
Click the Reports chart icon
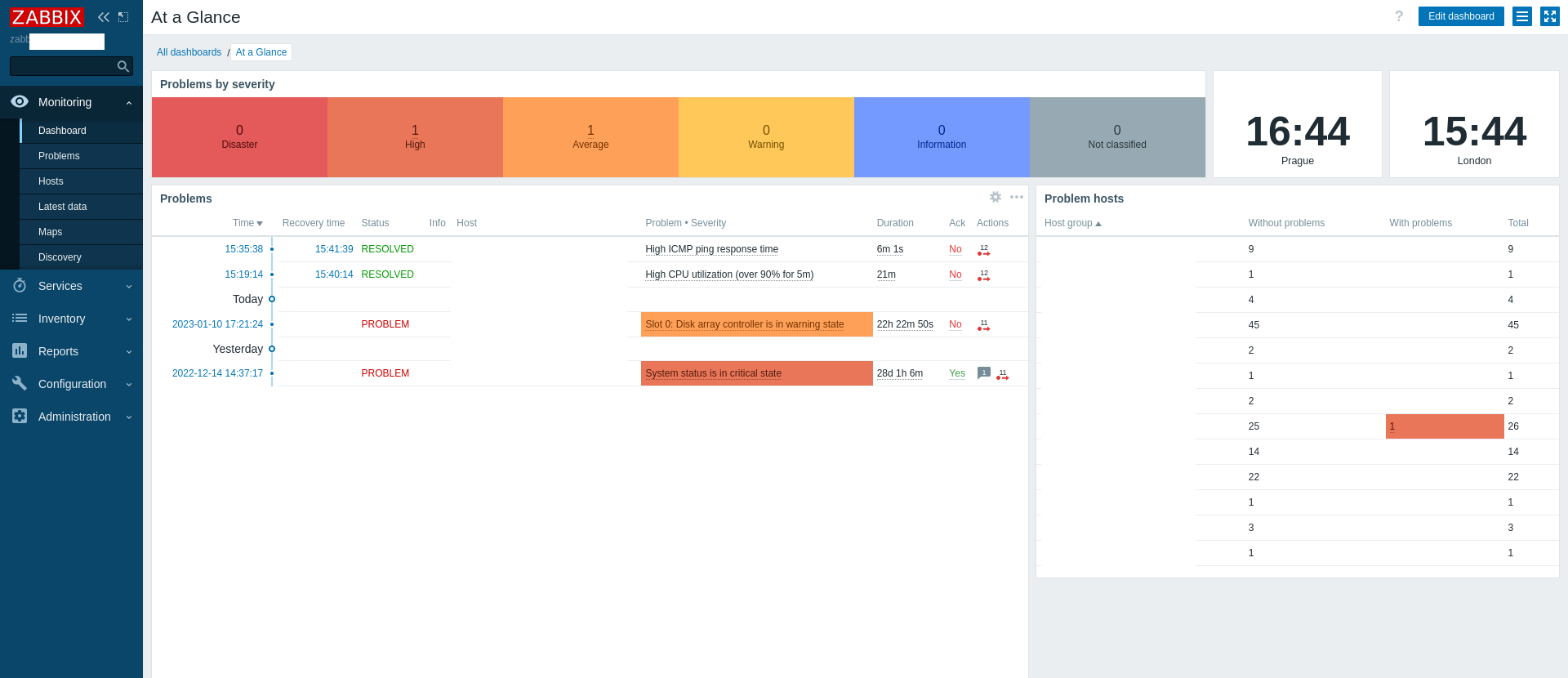pyautogui.click(x=20, y=350)
